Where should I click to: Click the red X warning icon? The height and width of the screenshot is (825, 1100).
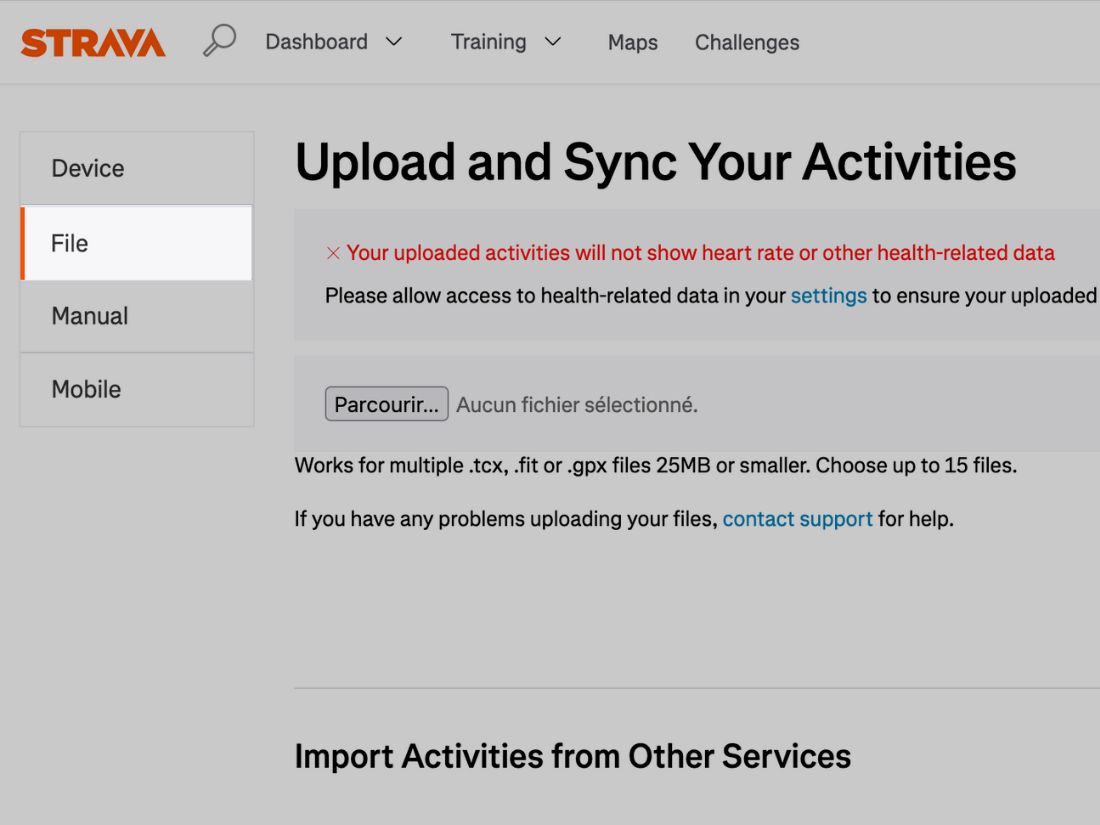pos(333,253)
